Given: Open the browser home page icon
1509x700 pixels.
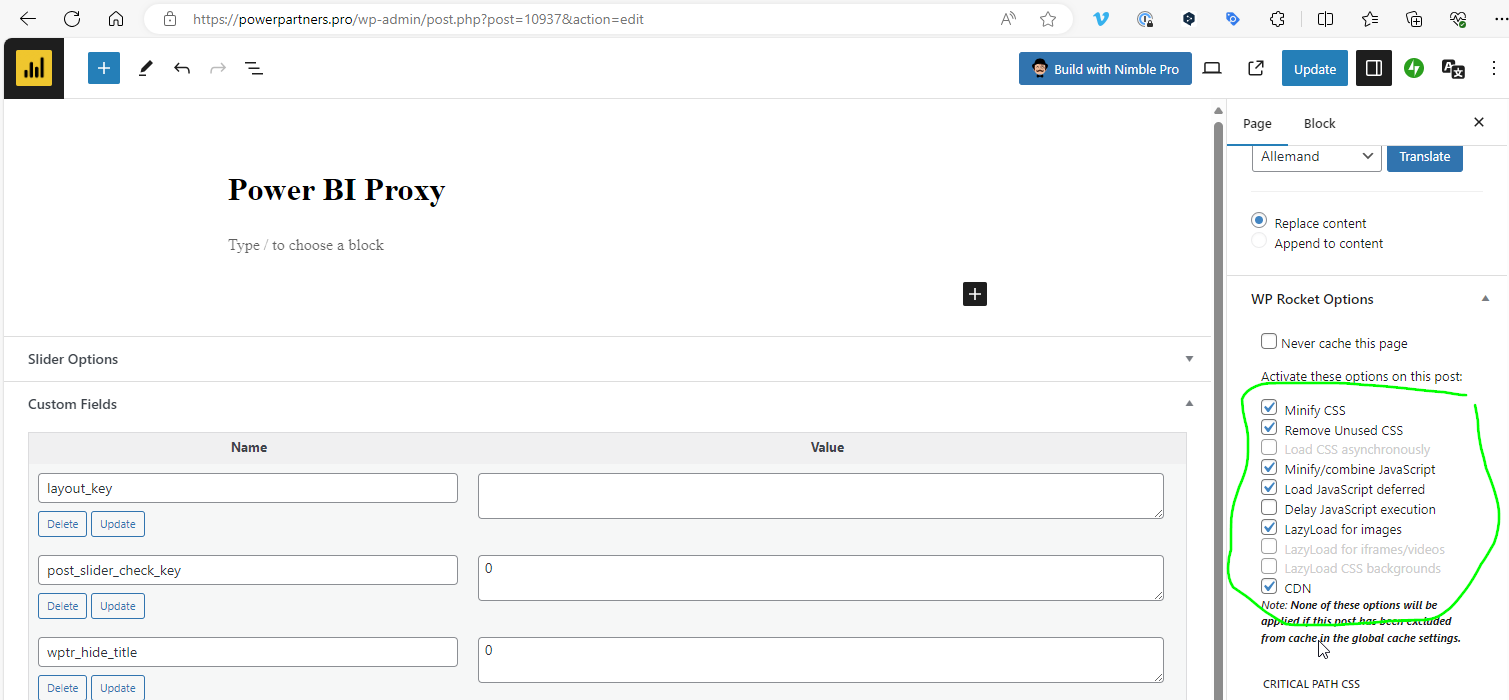Looking at the screenshot, I should tap(116, 19).
